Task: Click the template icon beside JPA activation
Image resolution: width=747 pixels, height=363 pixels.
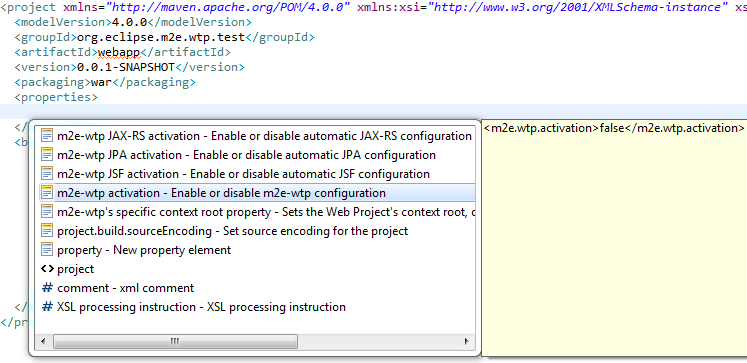Action: [x=47, y=155]
